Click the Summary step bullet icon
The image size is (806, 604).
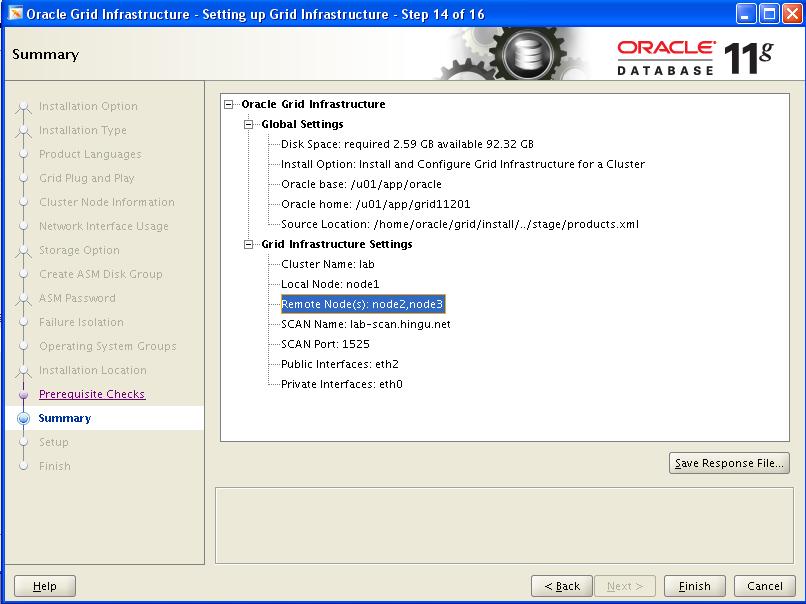pyautogui.click(x=23, y=419)
